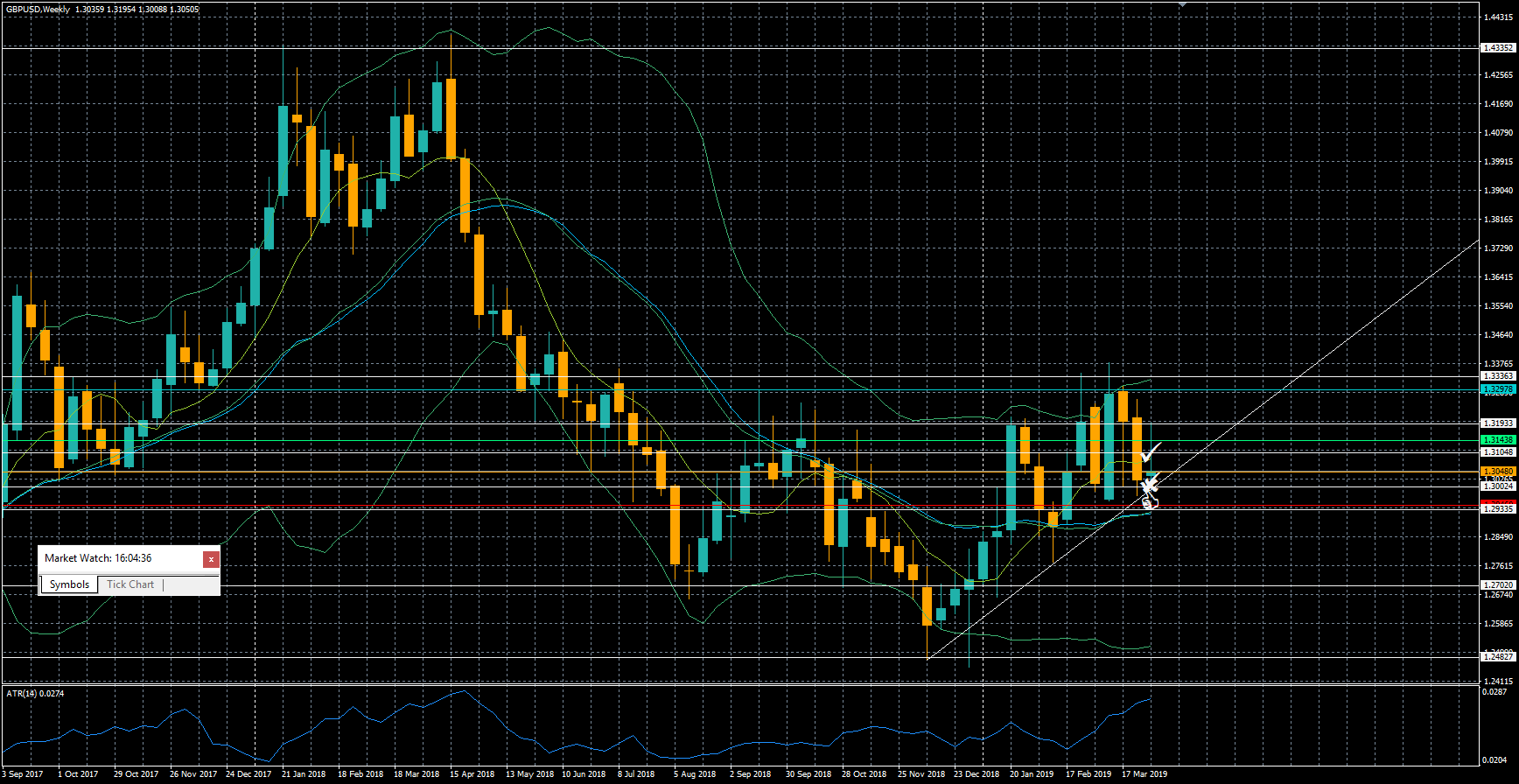
Task: Click the 0.0287 ATR scale value
Action: pos(1494,691)
